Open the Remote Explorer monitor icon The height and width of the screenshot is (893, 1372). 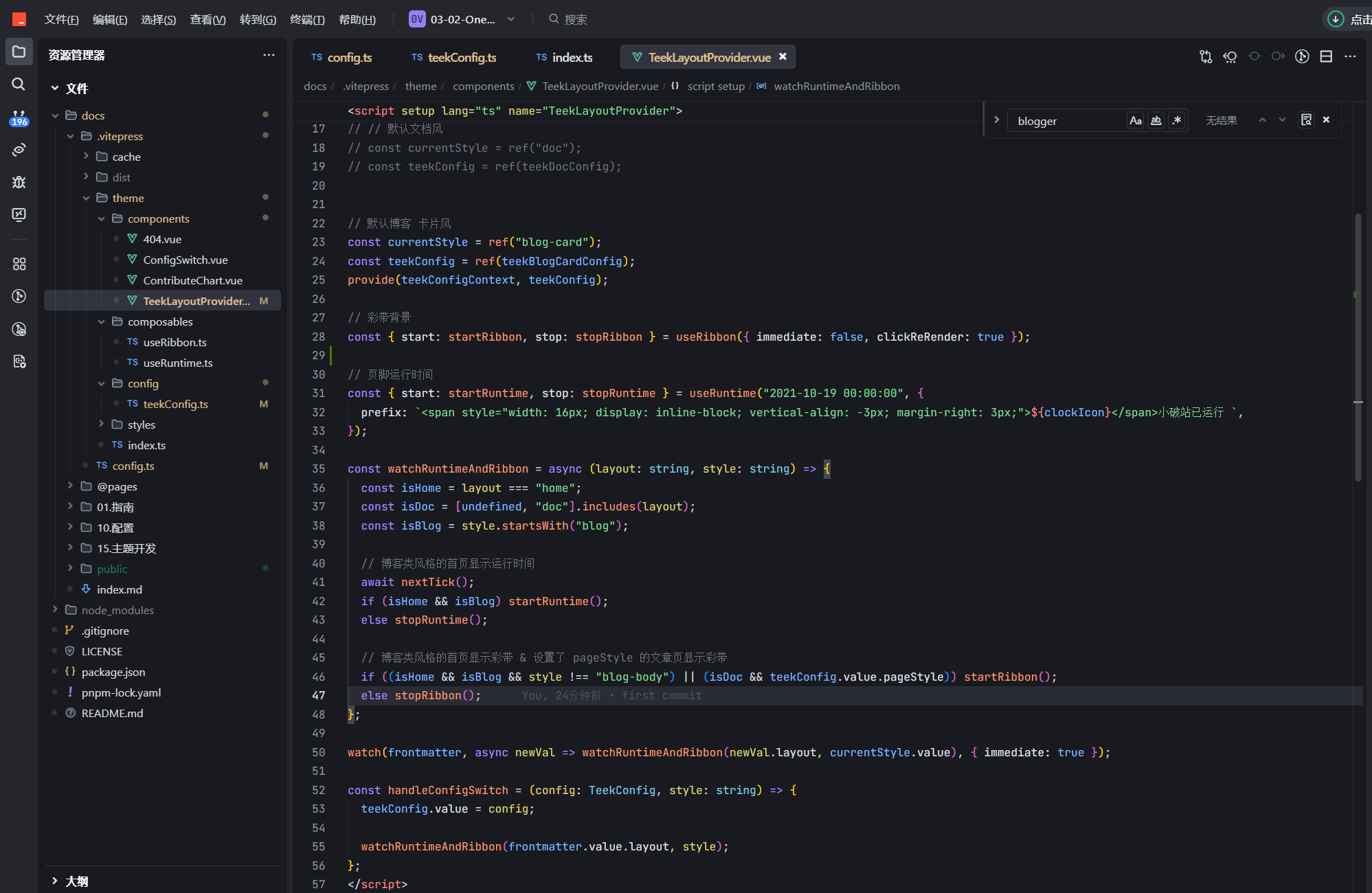tap(19, 214)
